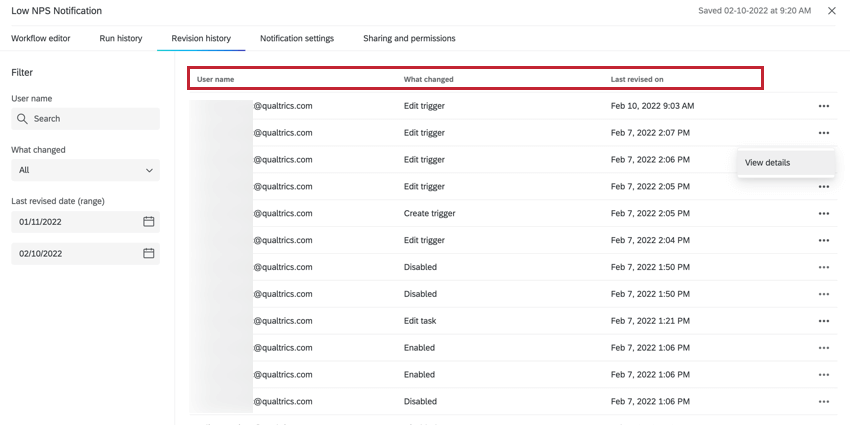Image resolution: width=850 pixels, height=425 pixels.
Task: Open the Notification settings tab
Action: 297,39
